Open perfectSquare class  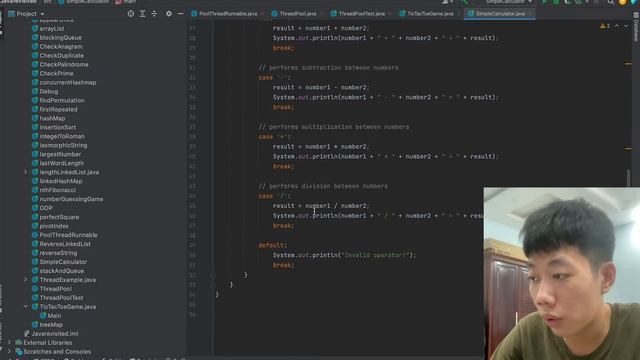[x=59, y=217]
